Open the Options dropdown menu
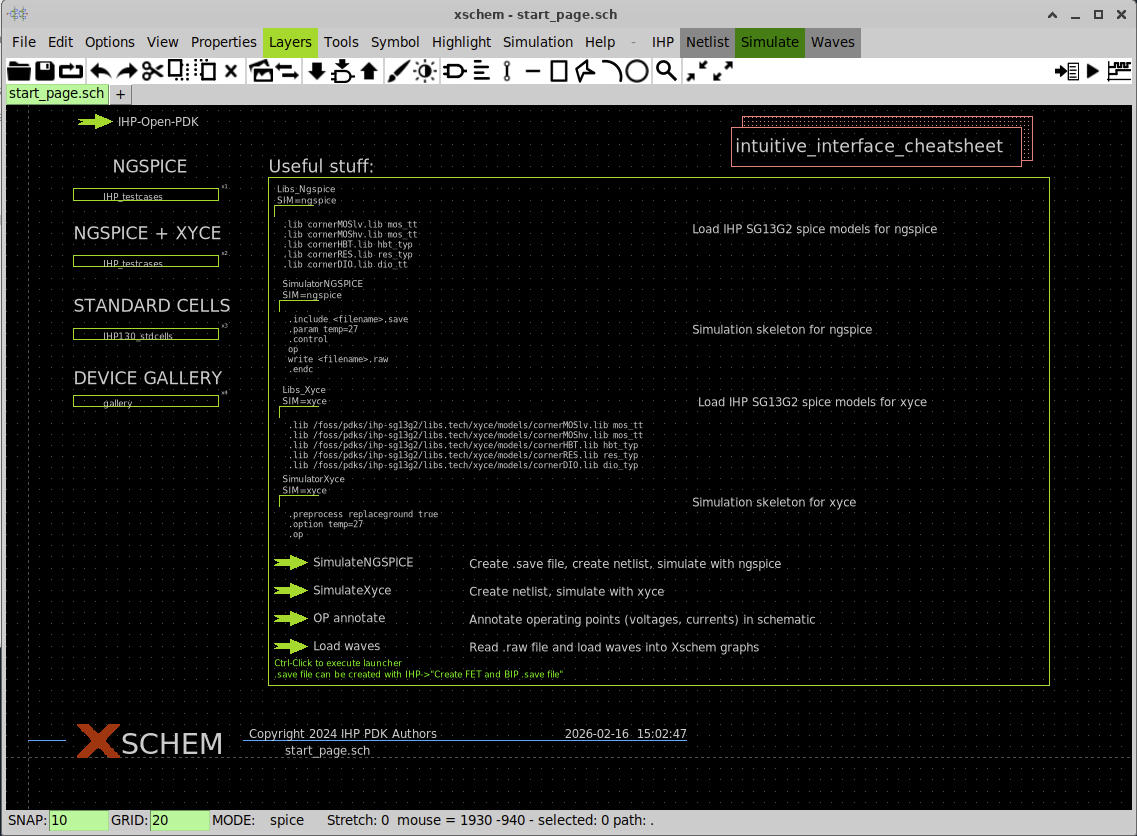Screen dimensions: 1137x836 [x=109, y=42]
